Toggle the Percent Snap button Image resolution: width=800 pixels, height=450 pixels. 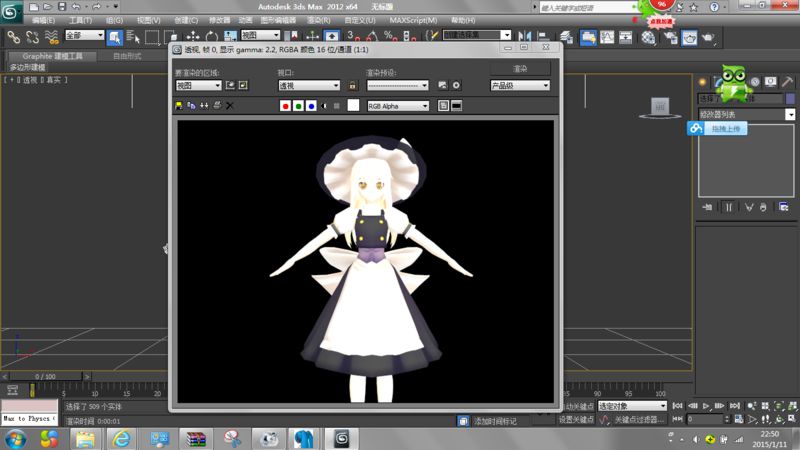click(x=390, y=37)
